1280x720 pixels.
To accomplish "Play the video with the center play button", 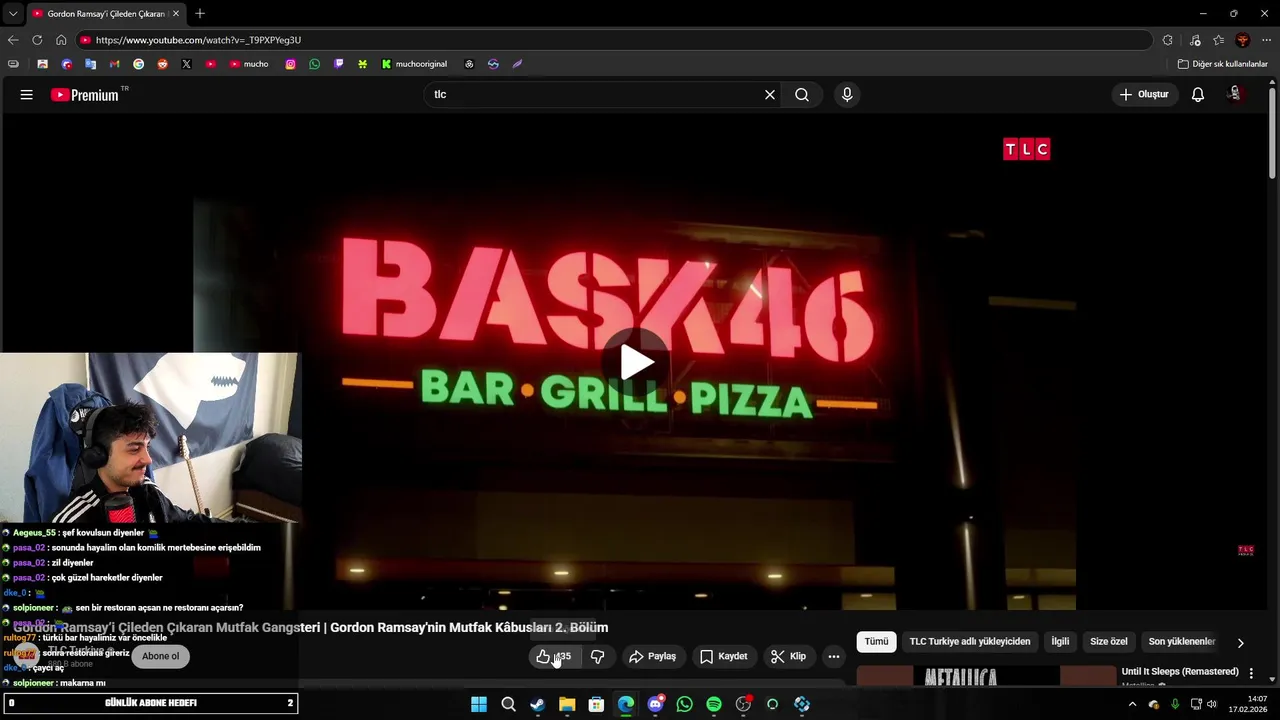I will [x=637, y=362].
